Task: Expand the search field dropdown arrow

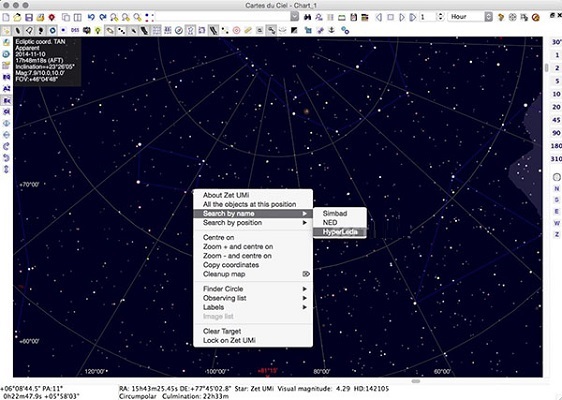Action: coord(295,17)
